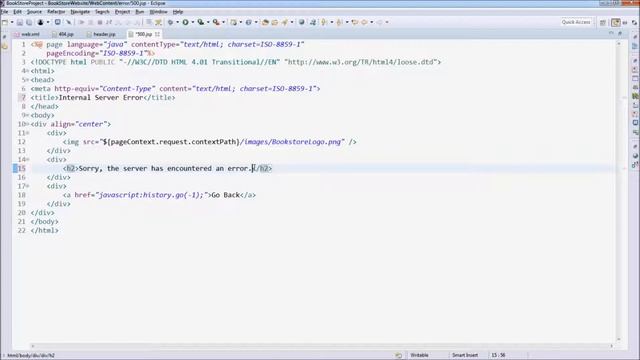Collapse the div fold on line 17
This screenshot has width=640, height=360.
pyautogui.click(x=28, y=186)
